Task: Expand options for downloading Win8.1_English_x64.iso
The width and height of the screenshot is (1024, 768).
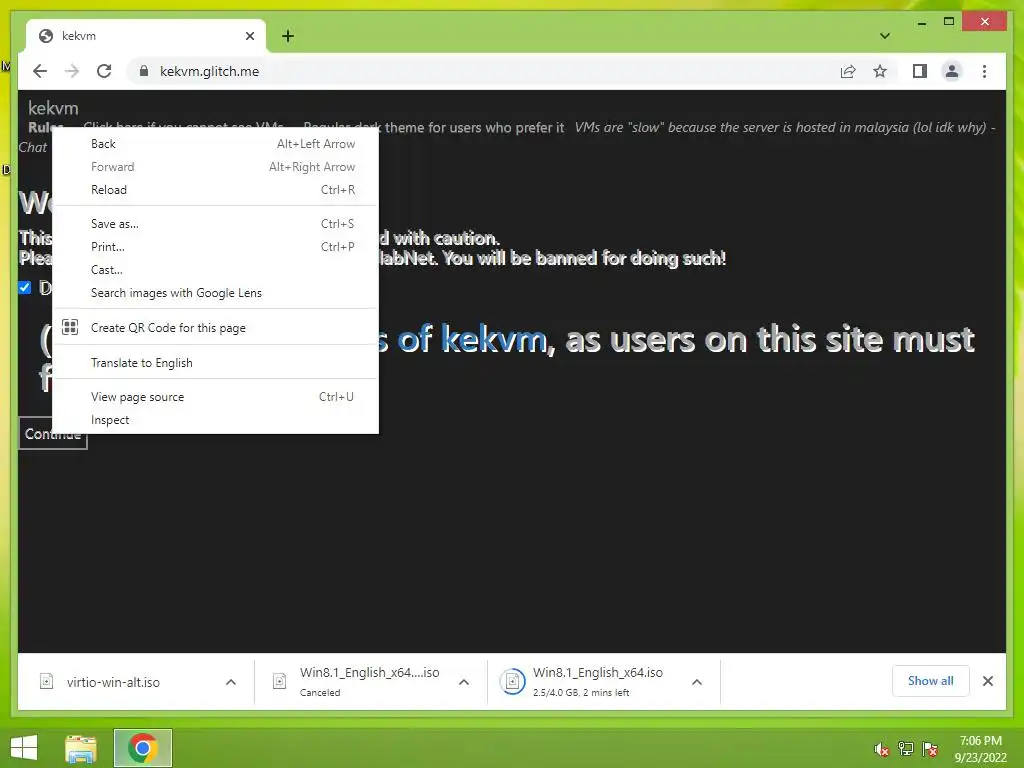Action: tap(697, 682)
